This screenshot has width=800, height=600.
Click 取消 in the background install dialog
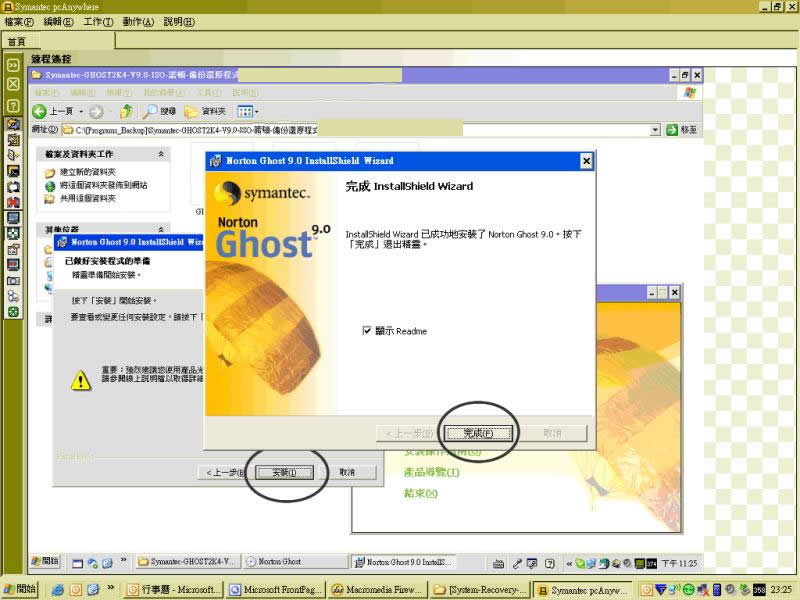[x=347, y=472]
